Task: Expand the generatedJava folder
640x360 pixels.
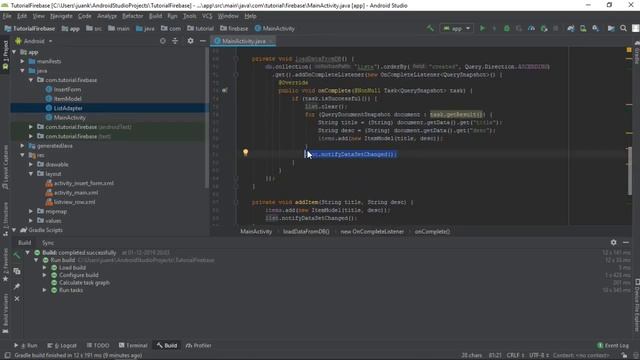Action: click(22, 146)
